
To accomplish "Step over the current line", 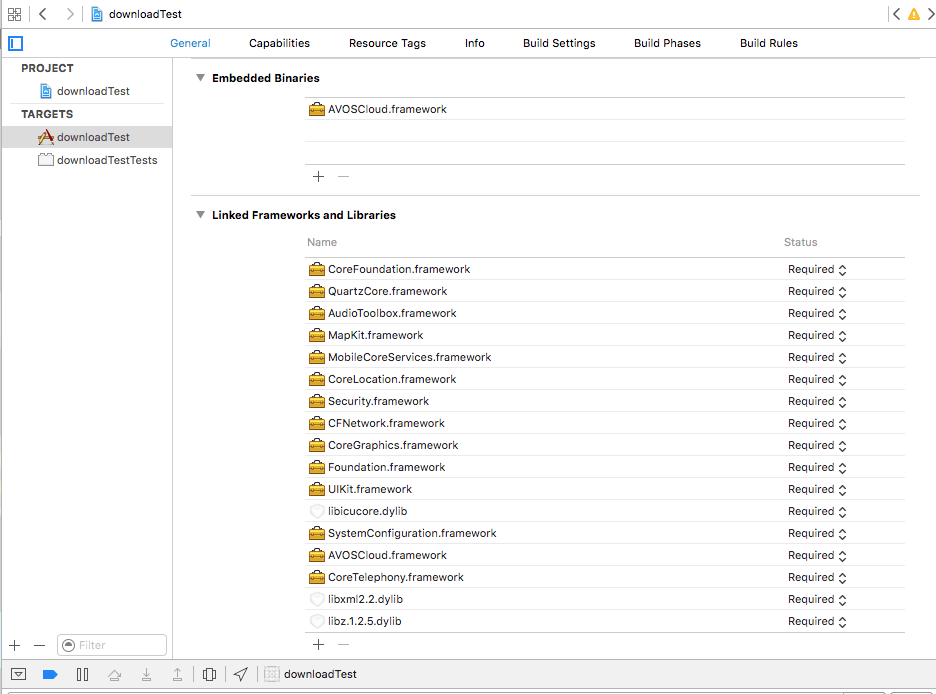I will pyautogui.click(x=115, y=674).
